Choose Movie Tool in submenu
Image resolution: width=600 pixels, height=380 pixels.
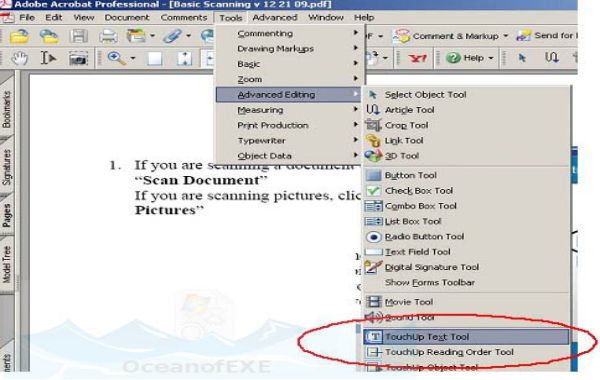pyautogui.click(x=466, y=302)
